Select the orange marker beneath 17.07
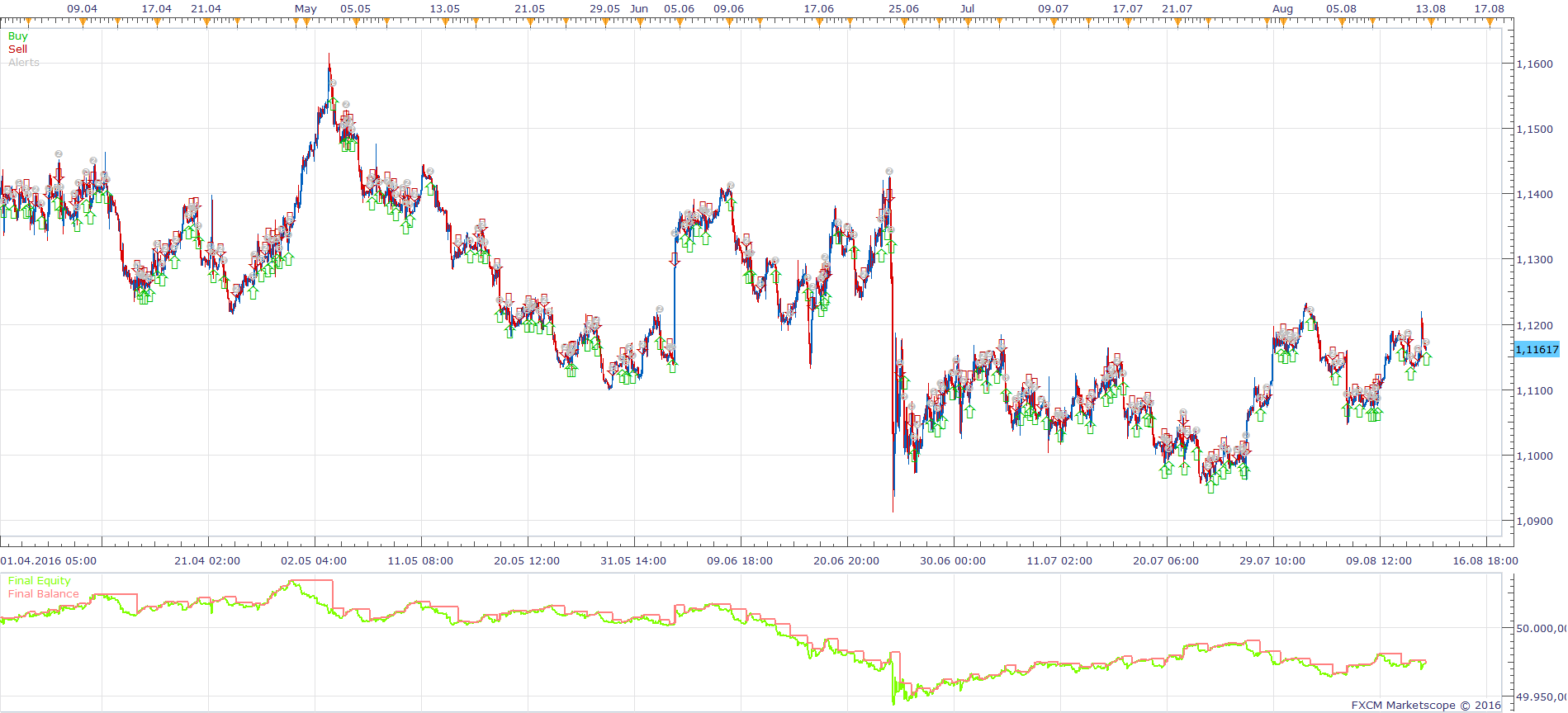This screenshot has width=1568, height=713. click(x=1128, y=23)
